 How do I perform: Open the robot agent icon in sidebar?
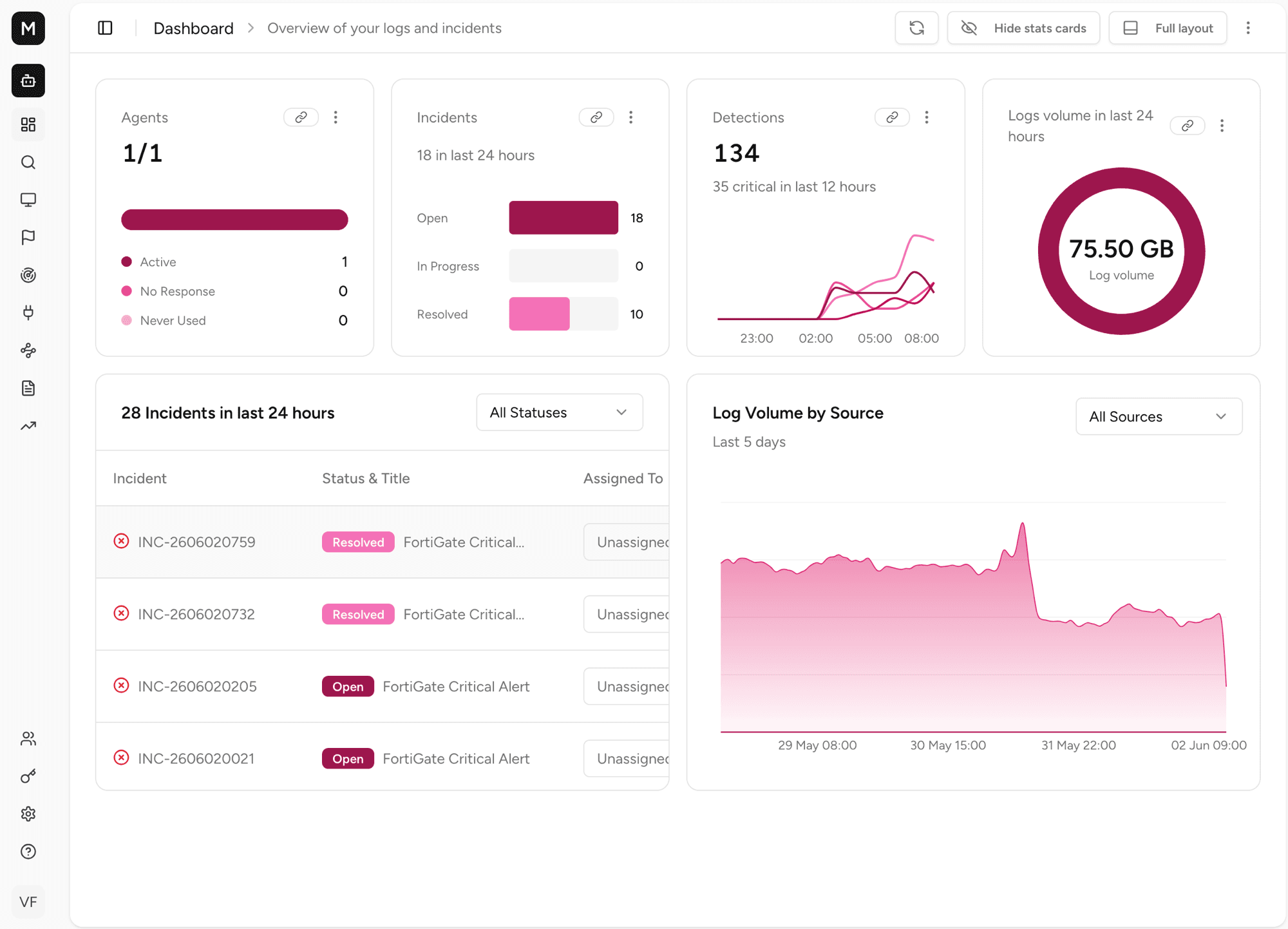(x=28, y=81)
